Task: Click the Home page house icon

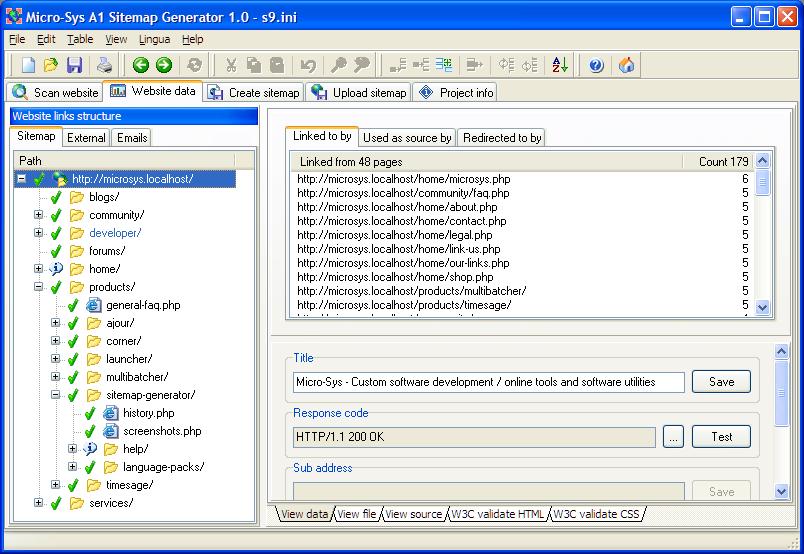Action: (626, 65)
